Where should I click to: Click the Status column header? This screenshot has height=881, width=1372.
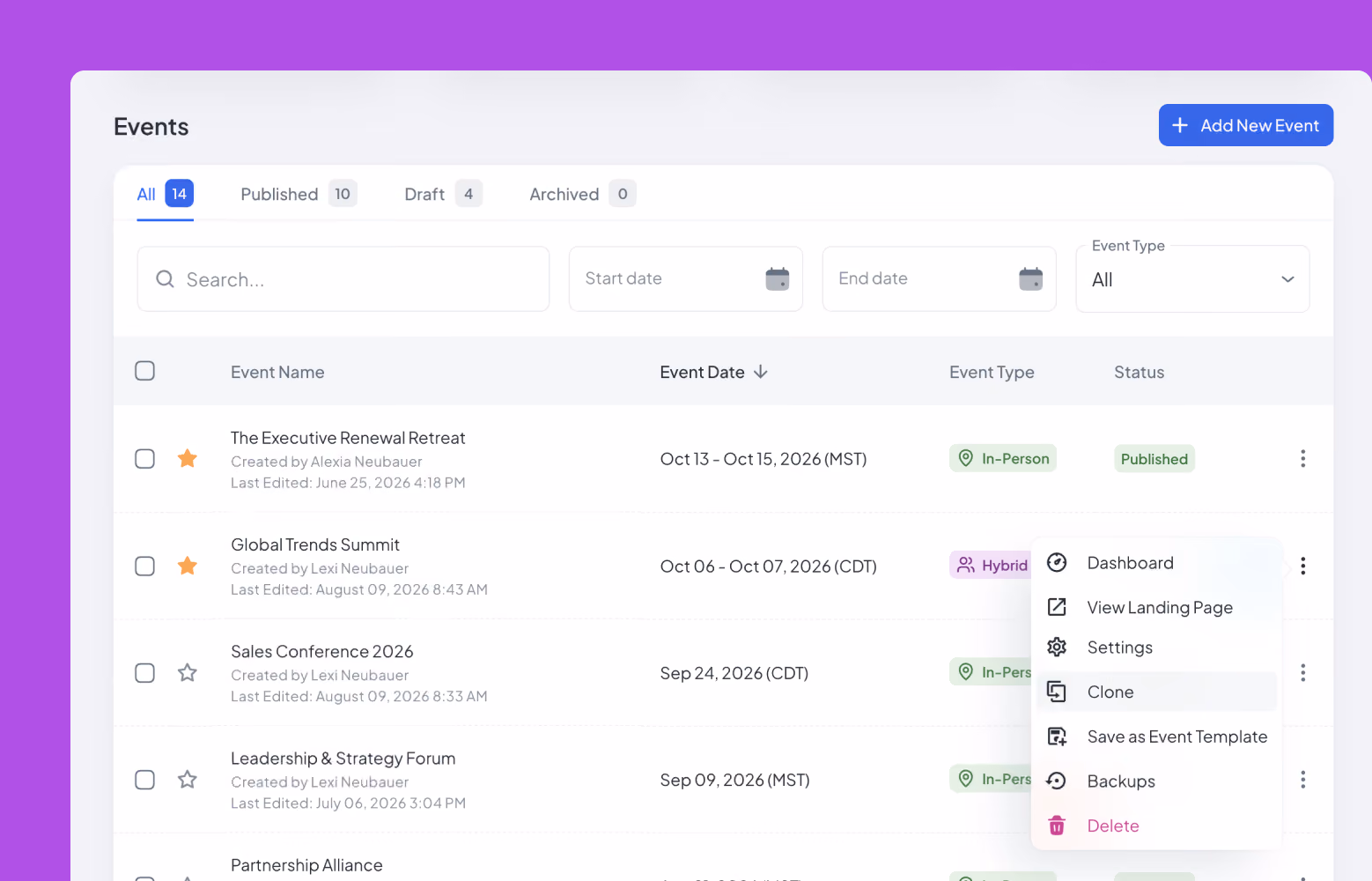(1139, 372)
